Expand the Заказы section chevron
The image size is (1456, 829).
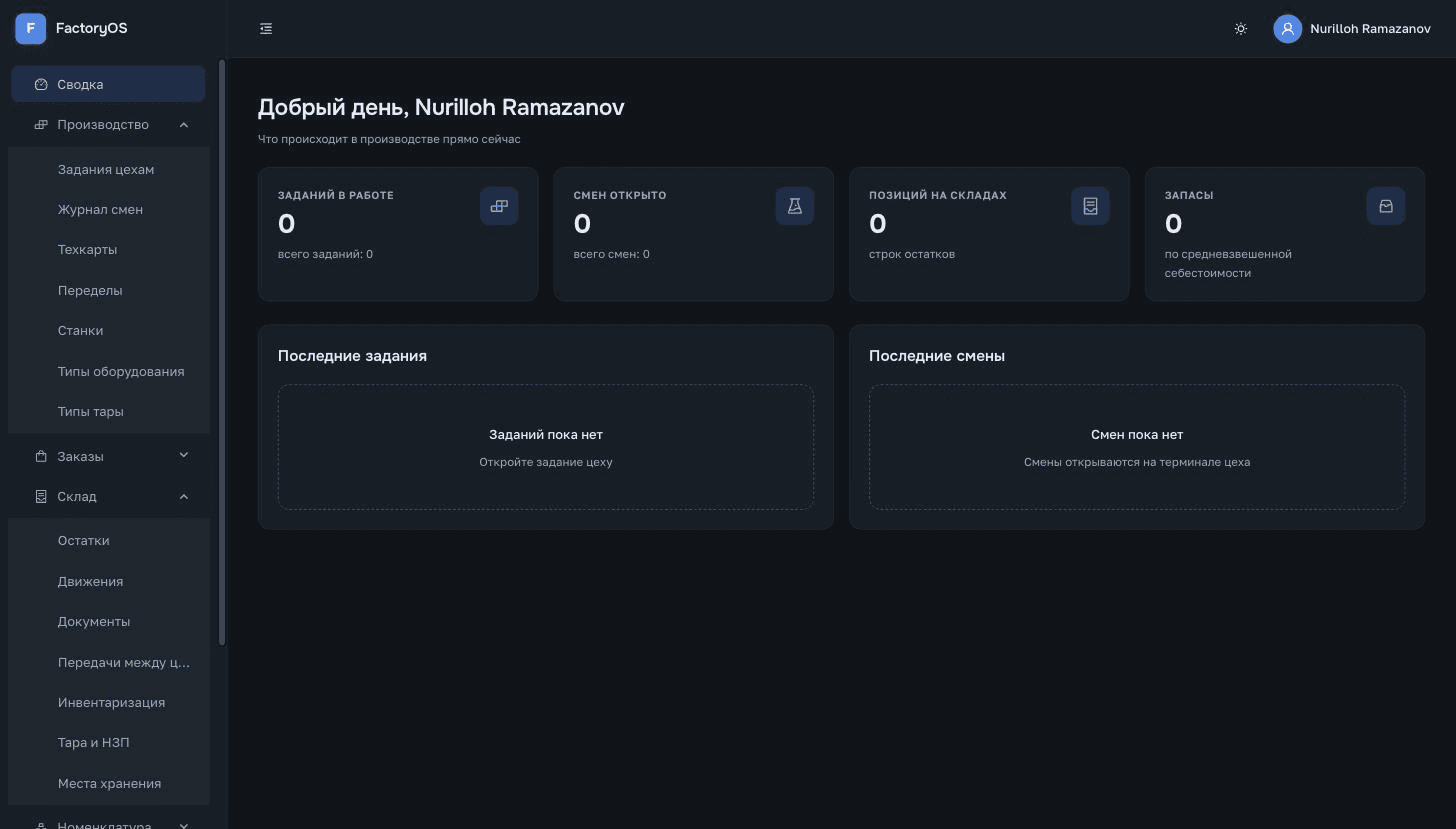pyautogui.click(x=184, y=455)
